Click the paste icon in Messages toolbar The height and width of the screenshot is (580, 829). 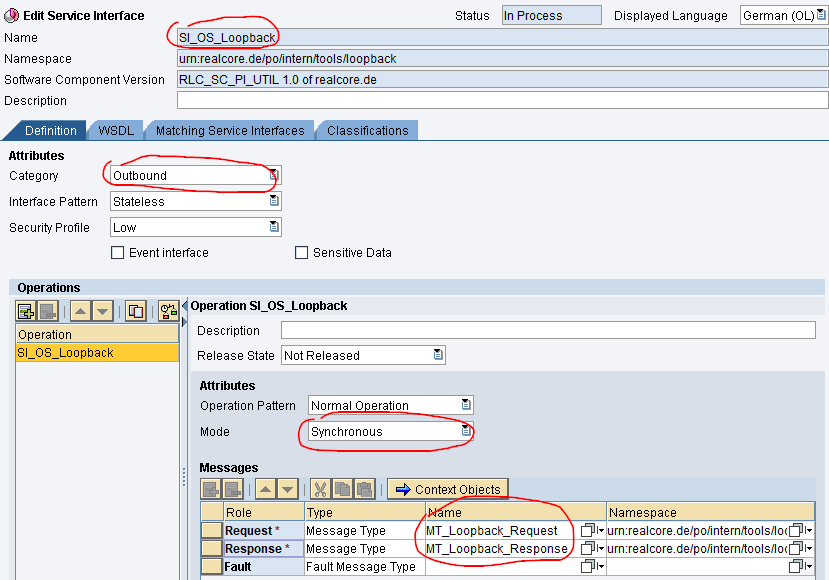click(x=364, y=489)
